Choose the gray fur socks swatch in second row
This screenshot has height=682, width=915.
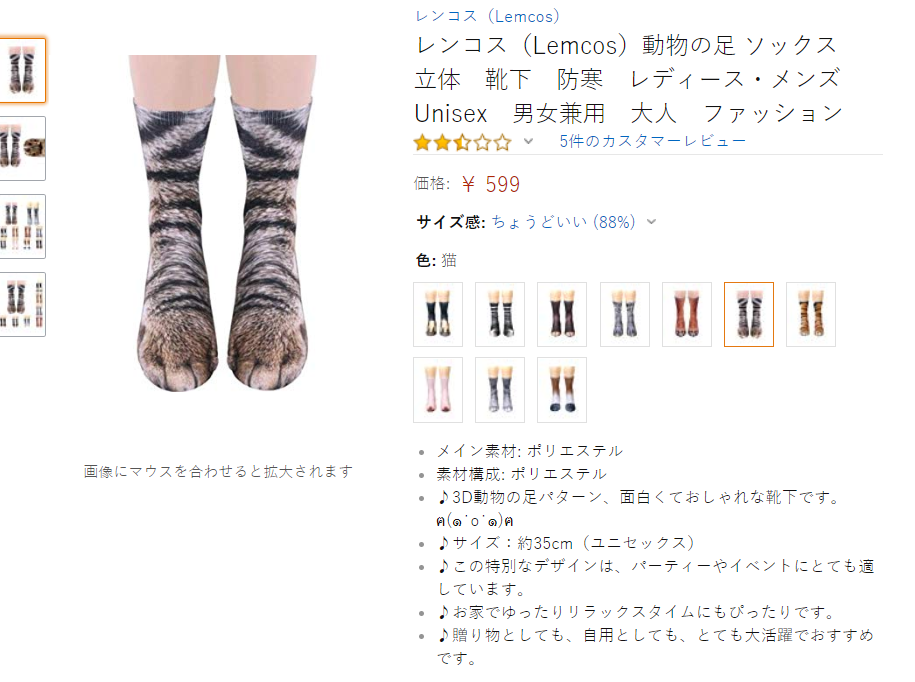[500, 390]
